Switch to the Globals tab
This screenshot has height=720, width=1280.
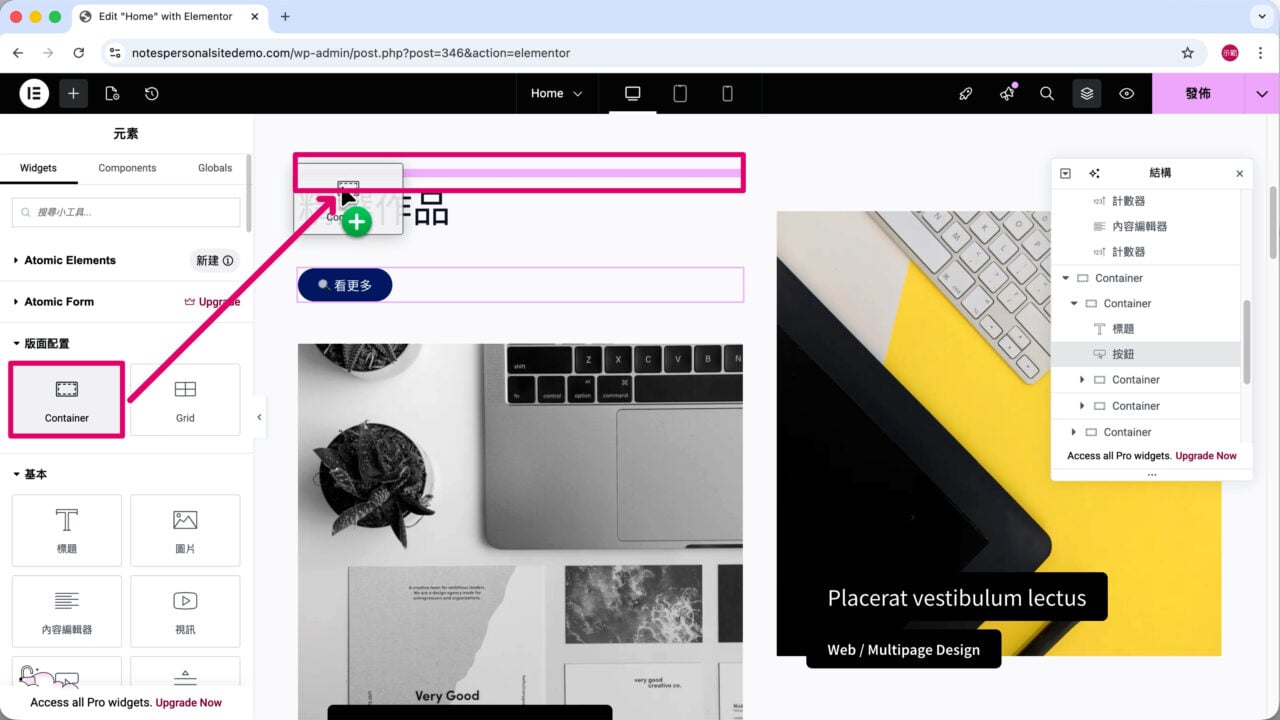[215, 168]
